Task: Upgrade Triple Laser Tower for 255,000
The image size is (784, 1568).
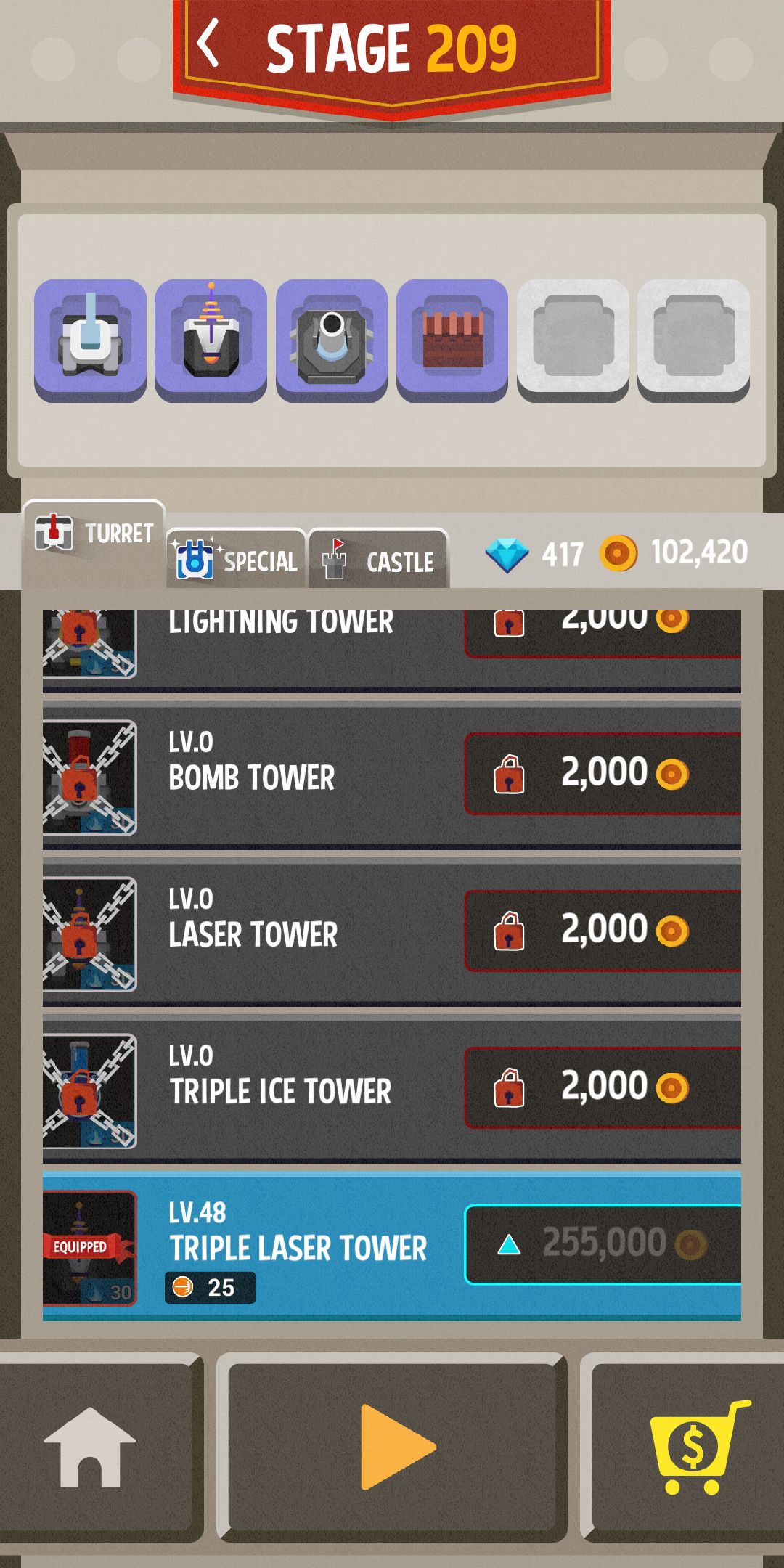Action: click(x=603, y=1245)
